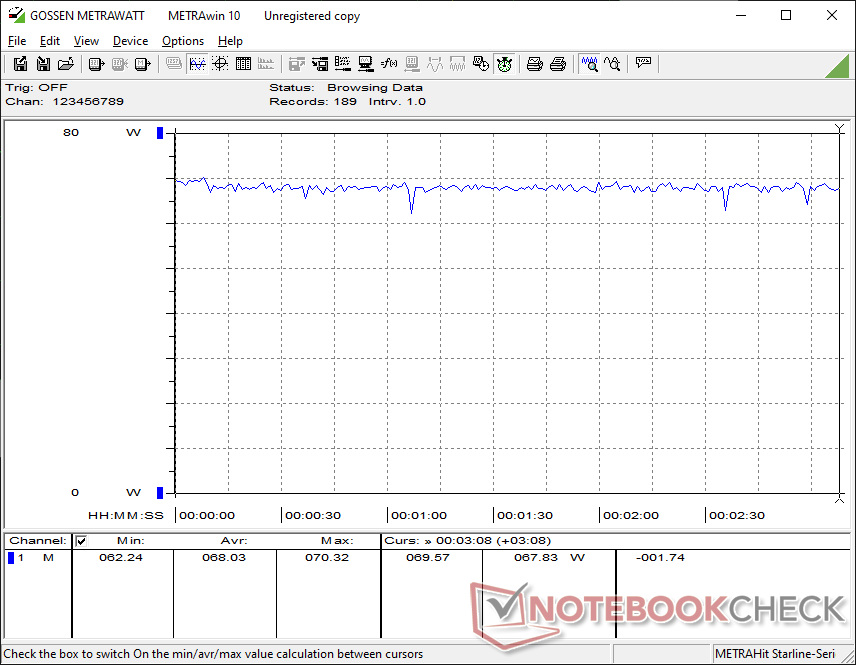Click the stopwatch timer icon
The height and width of the screenshot is (665, 856).
point(505,64)
